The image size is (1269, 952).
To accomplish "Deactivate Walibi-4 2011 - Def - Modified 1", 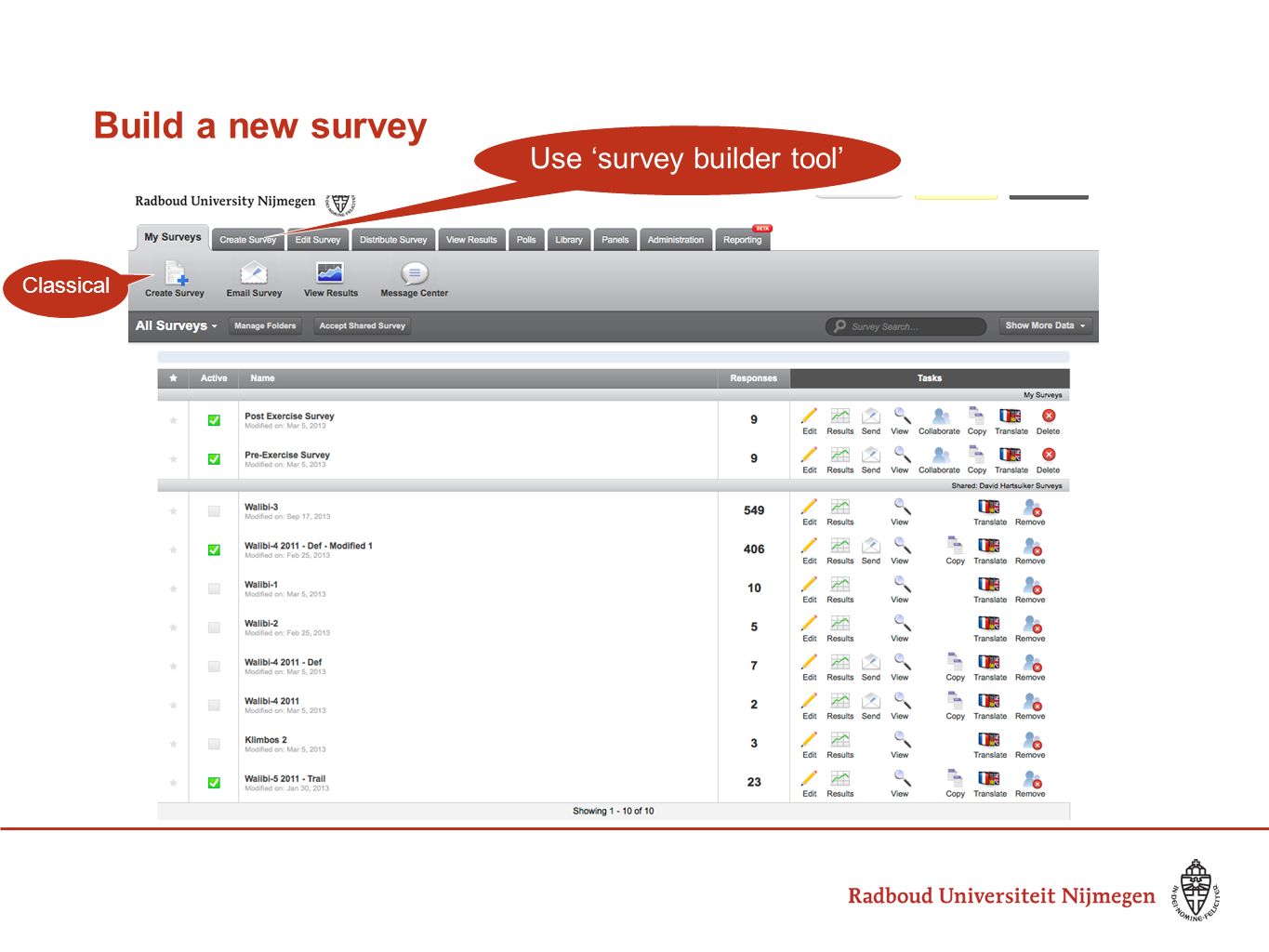I will [x=214, y=550].
